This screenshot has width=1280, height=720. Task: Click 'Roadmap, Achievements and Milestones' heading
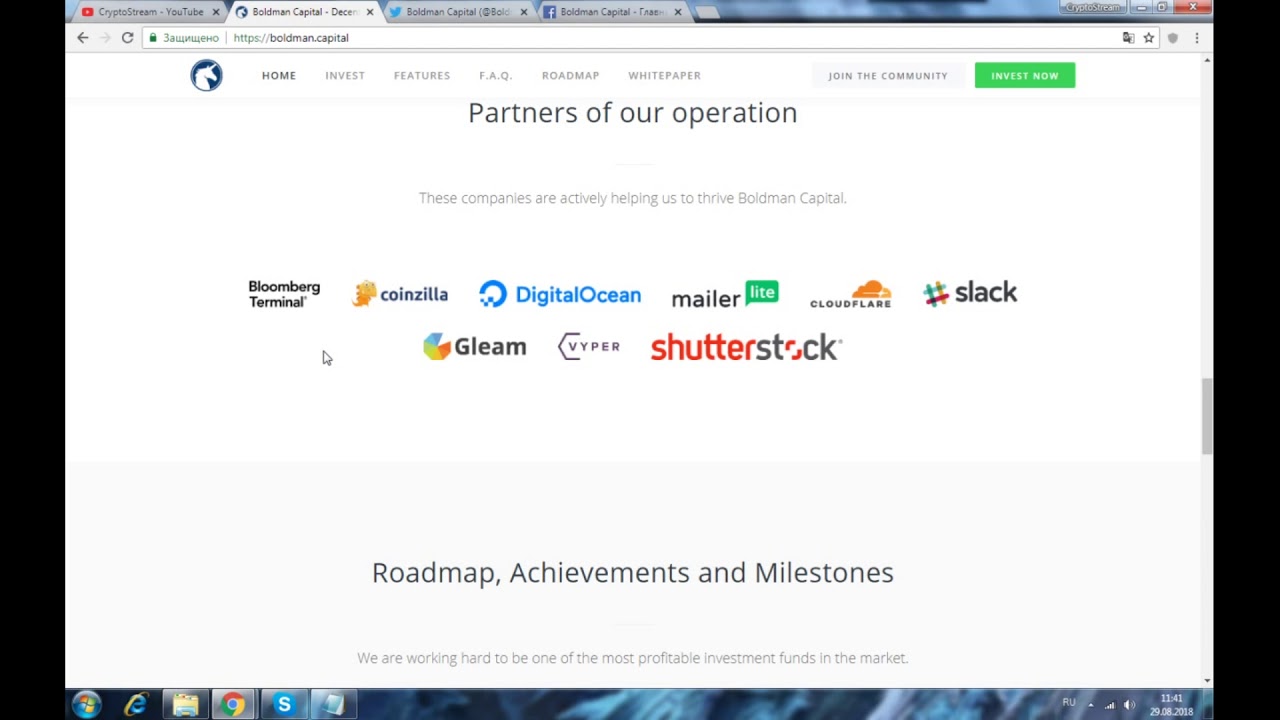coord(633,572)
